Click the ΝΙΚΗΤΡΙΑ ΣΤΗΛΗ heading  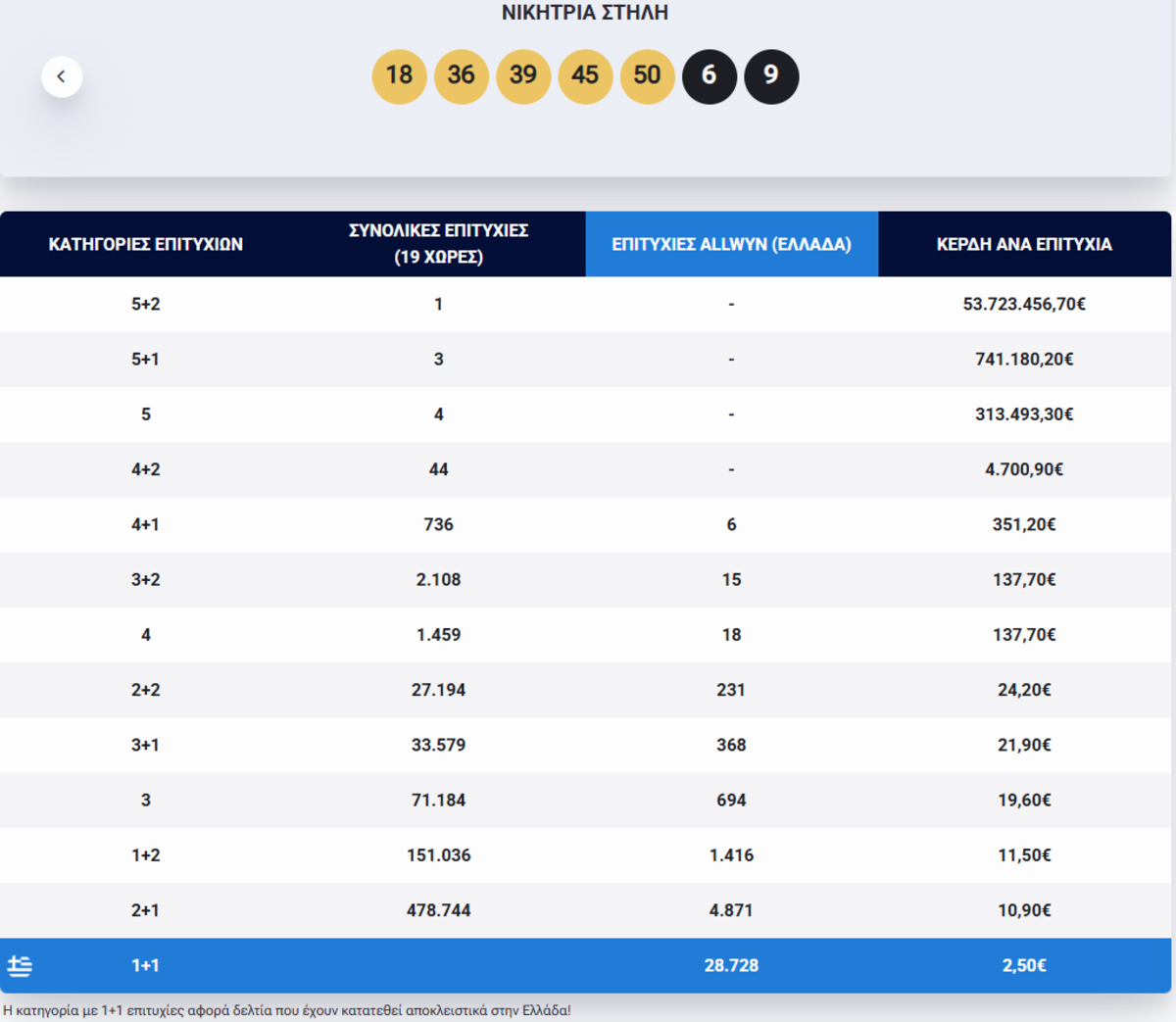click(585, 13)
